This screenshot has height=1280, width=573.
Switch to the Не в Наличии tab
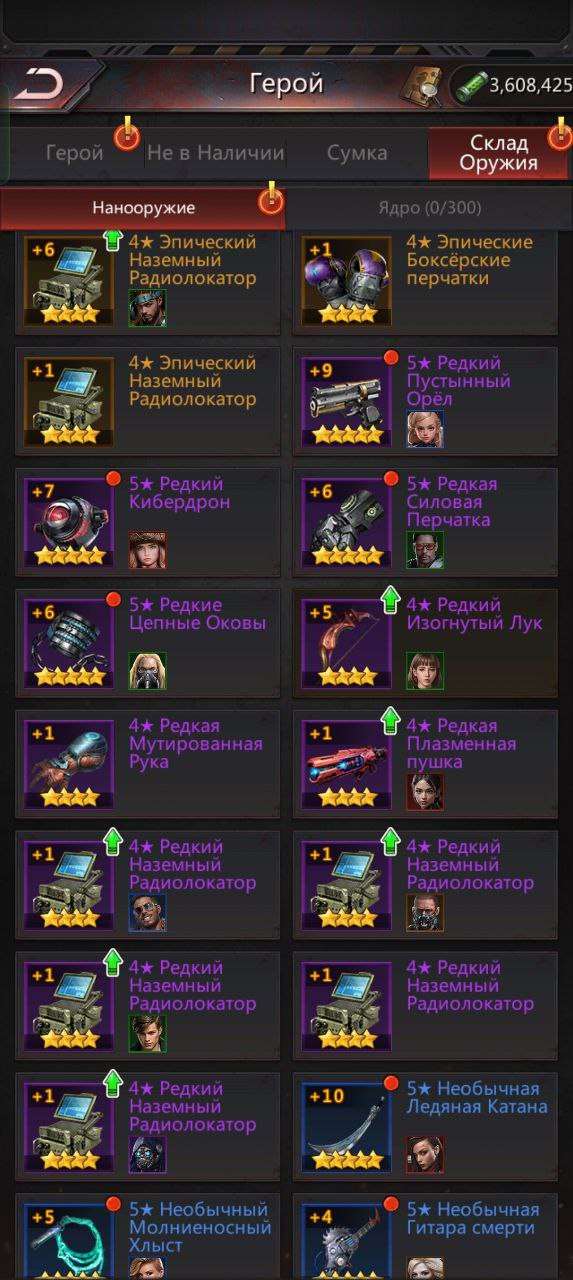point(215,153)
